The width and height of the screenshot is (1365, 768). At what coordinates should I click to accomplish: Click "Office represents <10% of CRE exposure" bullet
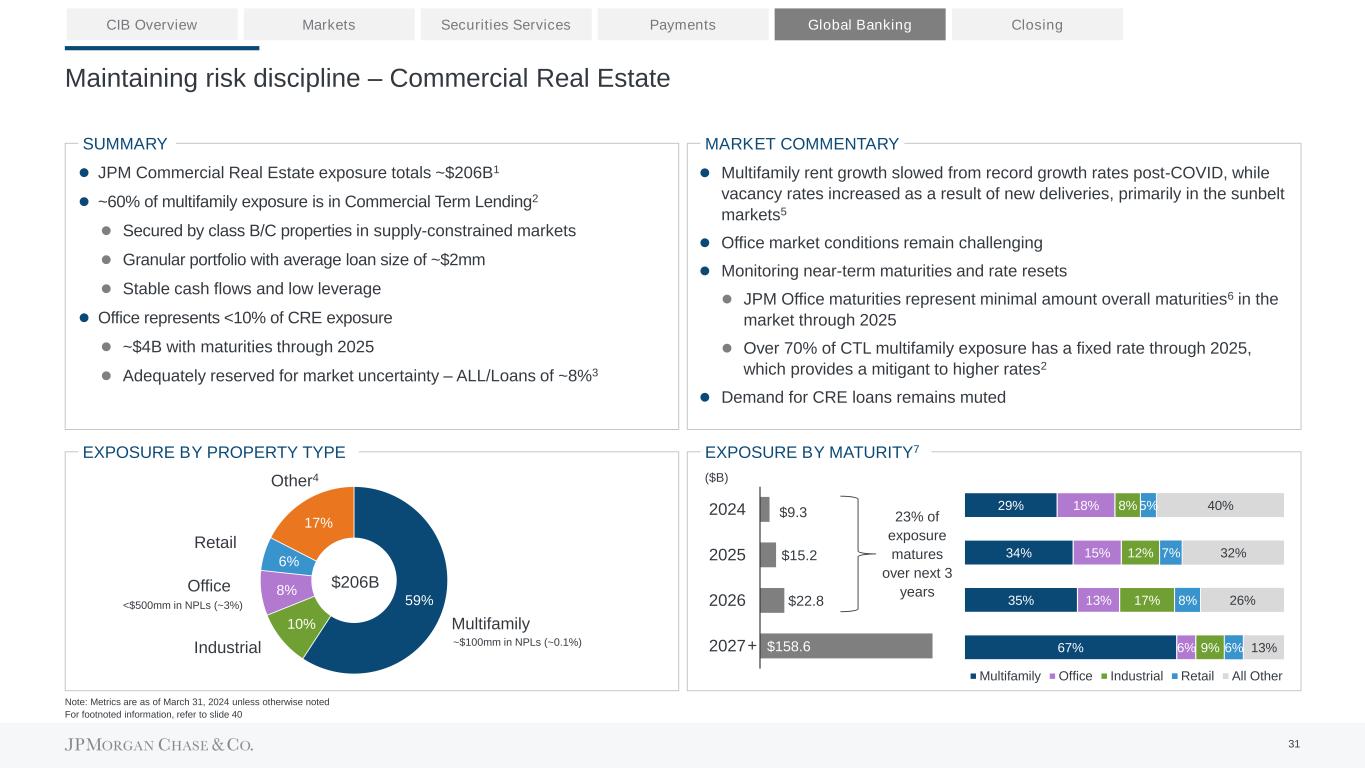(x=245, y=318)
